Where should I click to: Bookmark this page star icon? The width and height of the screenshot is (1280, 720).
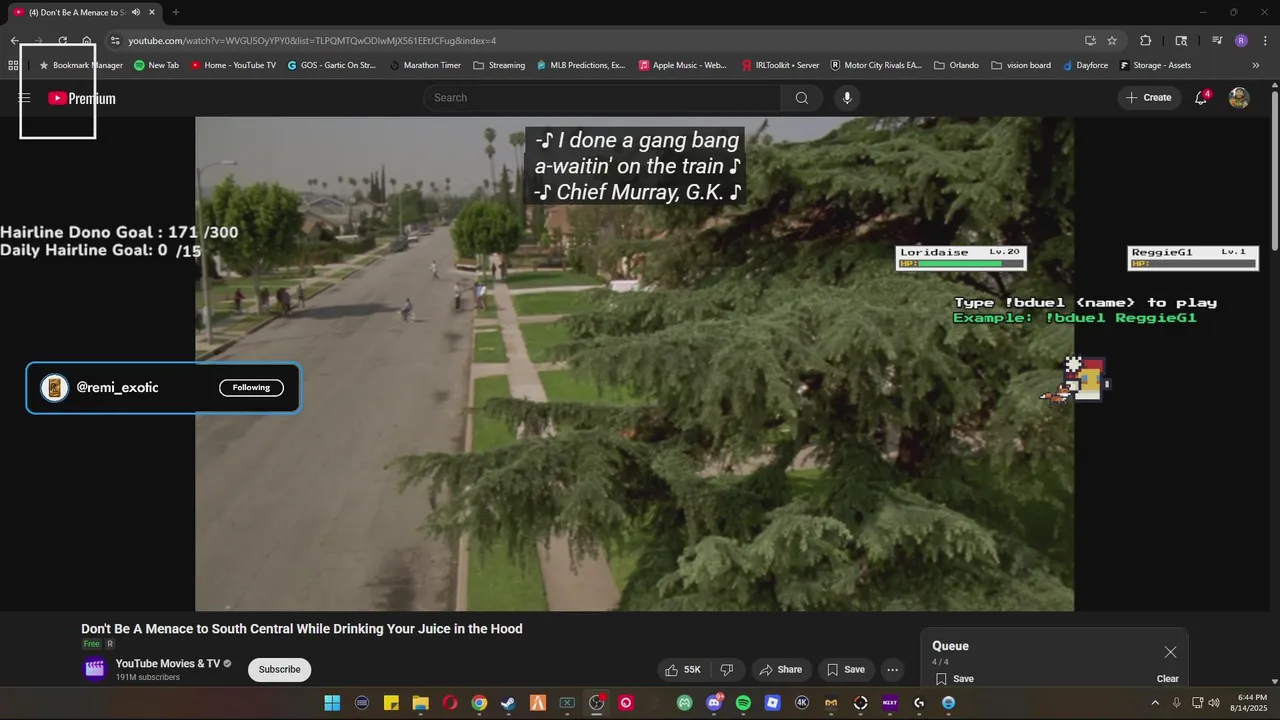click(1112, 41)
